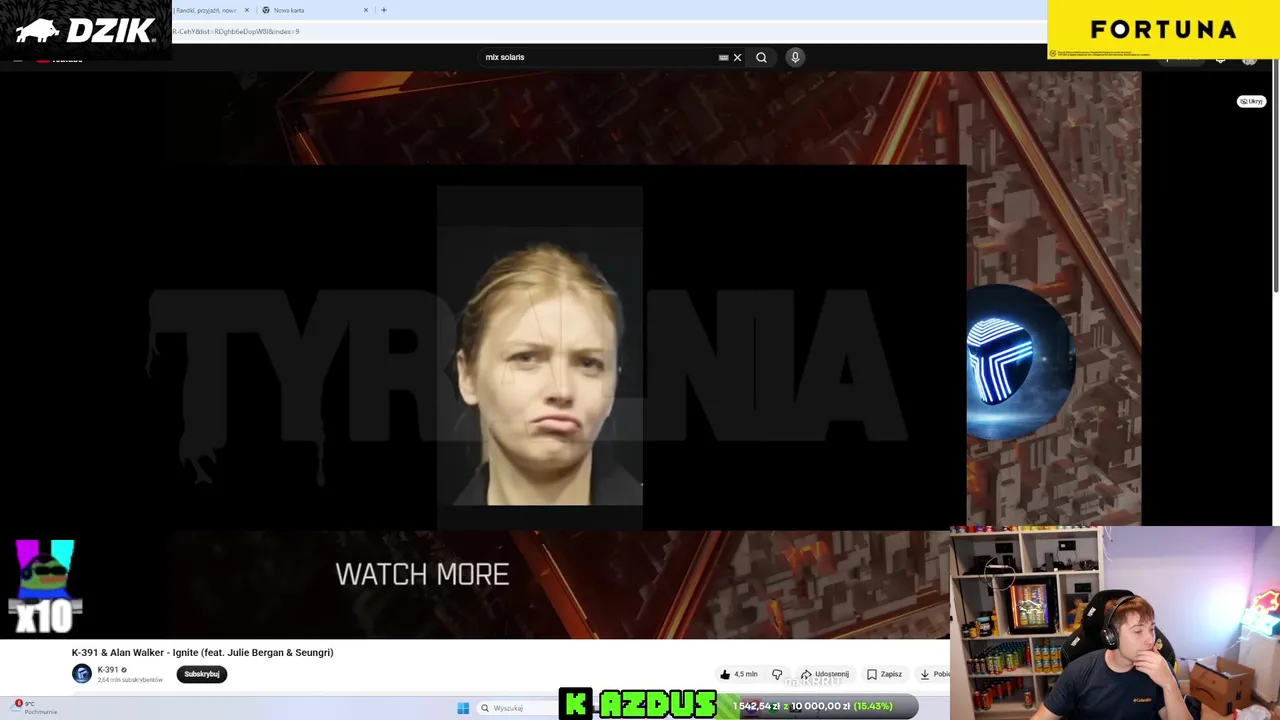Subscribe with the 'Subskrybuj' button
Image resolution: width=1280 pixels, height=720 pixels.
[201, 674]
